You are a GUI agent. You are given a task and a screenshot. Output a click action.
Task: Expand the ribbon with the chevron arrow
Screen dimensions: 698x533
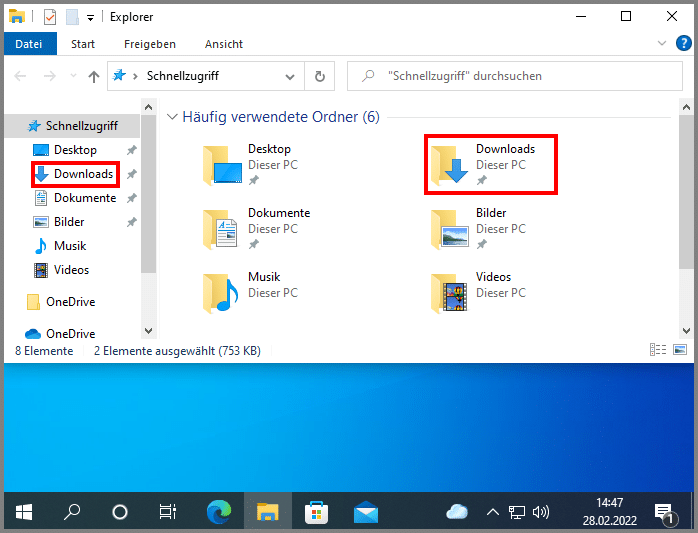[x=662, y=44]
